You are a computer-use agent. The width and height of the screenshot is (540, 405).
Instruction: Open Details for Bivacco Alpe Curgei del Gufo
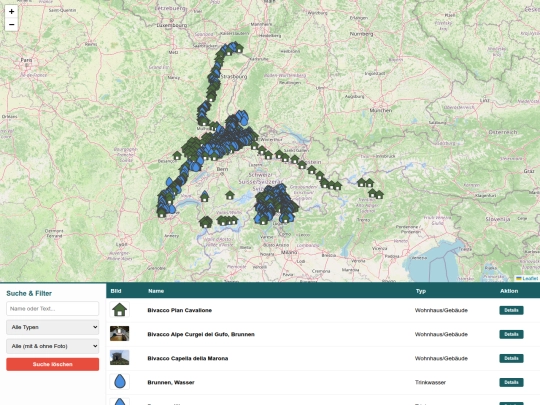[511, 334]
